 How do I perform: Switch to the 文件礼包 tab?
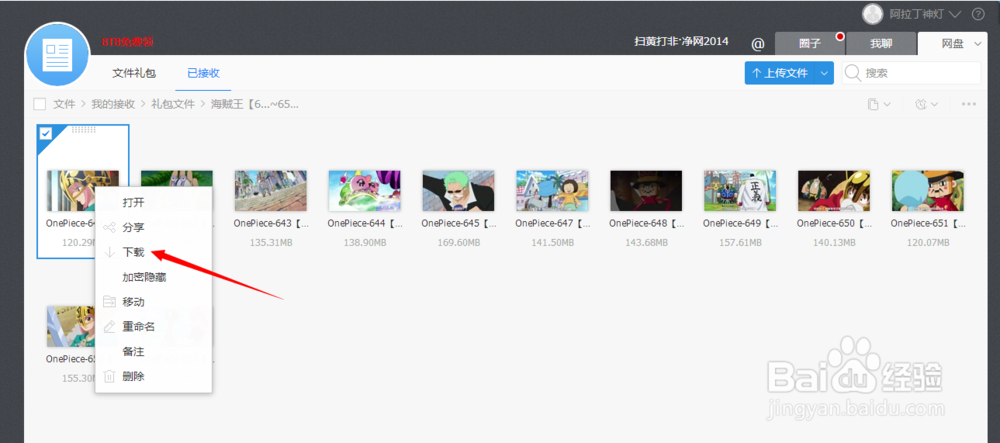click(134, 73)
